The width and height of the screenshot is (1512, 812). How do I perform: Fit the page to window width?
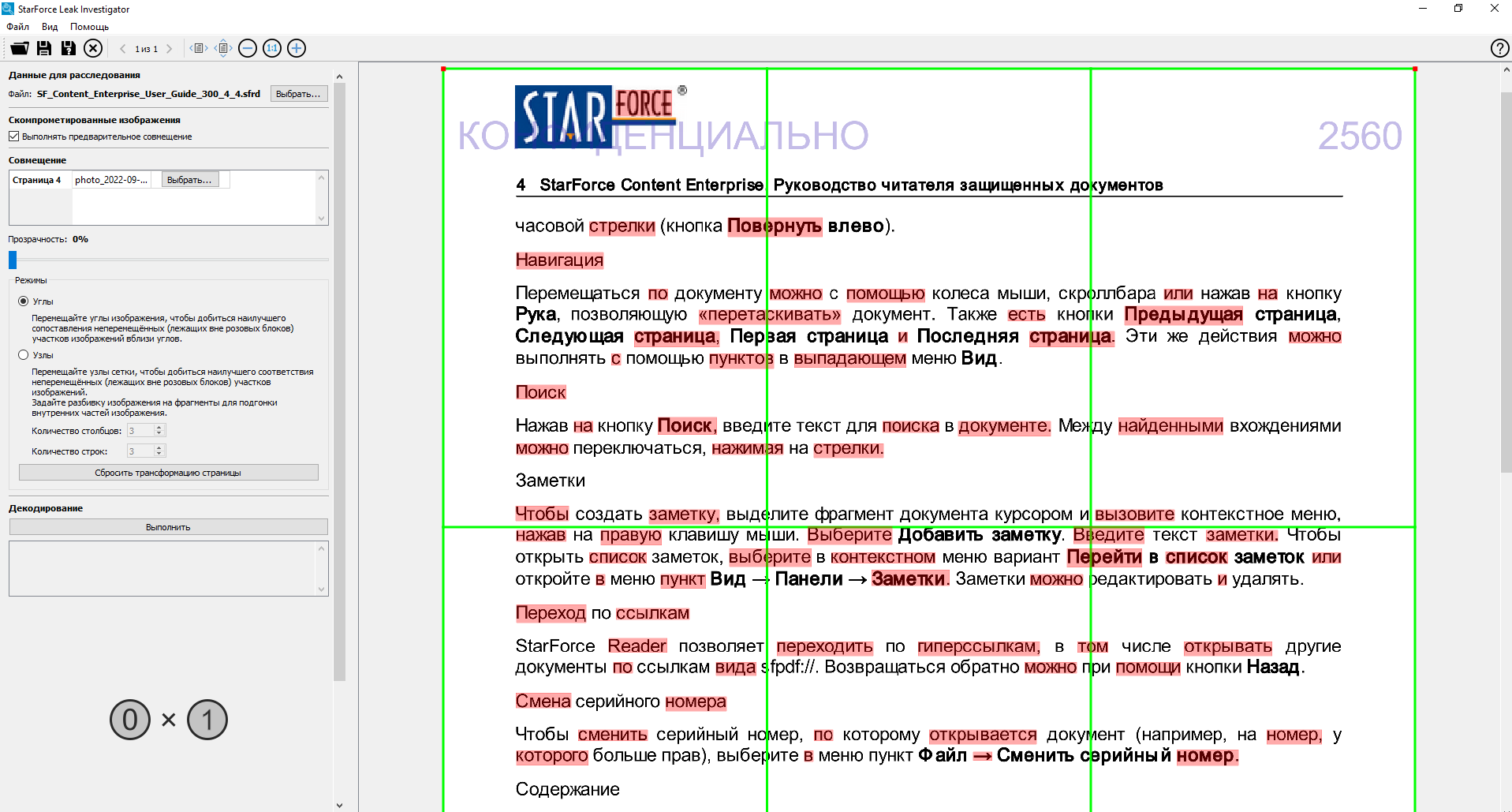[199, 48]
